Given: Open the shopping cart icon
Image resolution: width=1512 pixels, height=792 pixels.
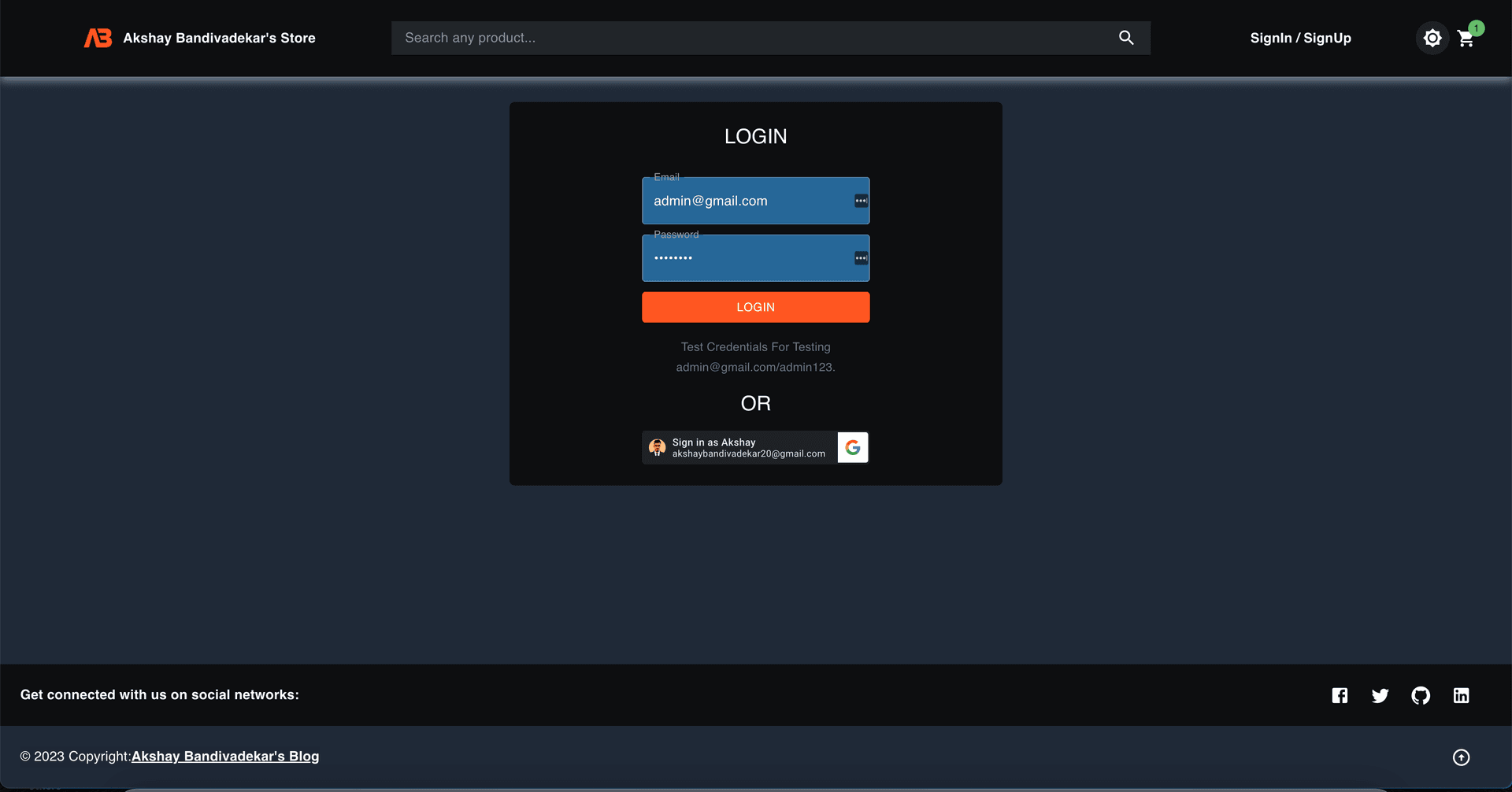Looking at the screenshot, I should 1466,39.
